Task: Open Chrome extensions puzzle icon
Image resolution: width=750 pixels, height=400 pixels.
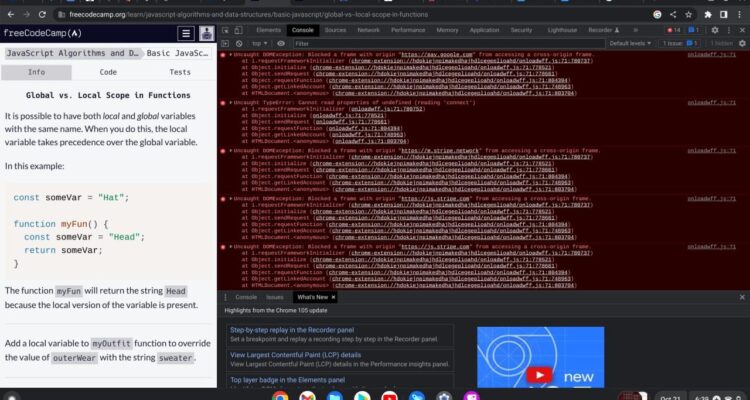Action: pos(708,15)
